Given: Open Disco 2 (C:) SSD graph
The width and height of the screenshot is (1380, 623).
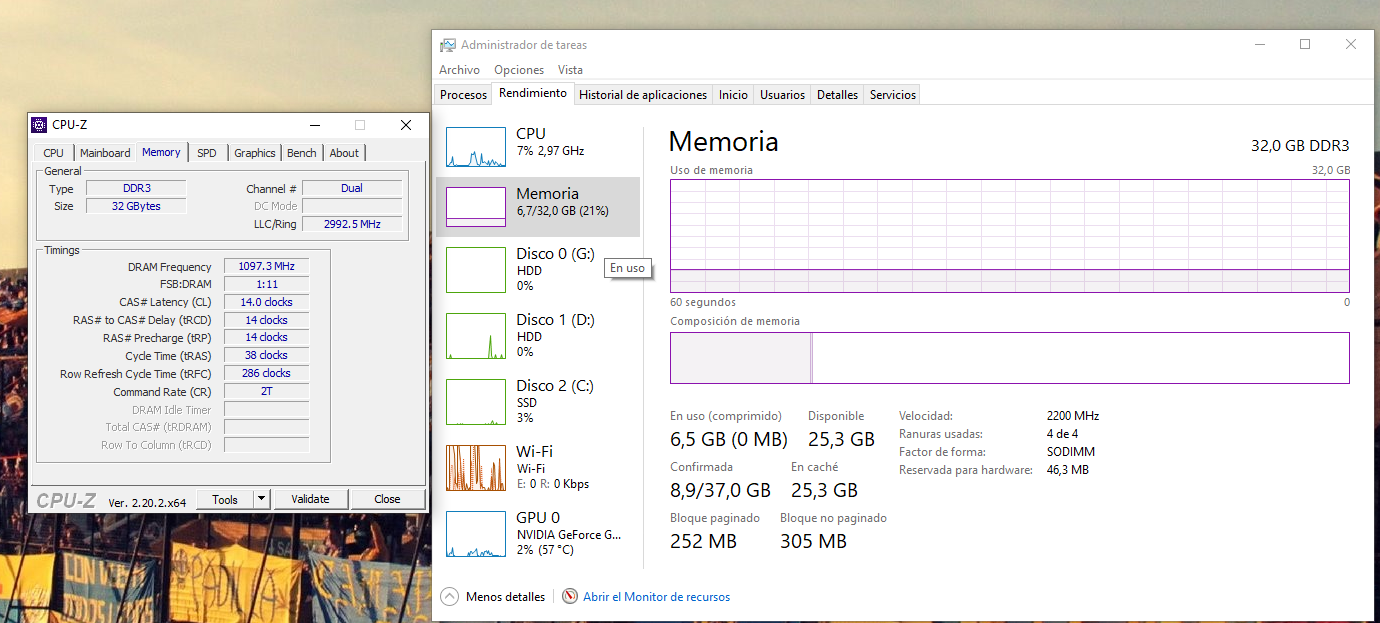Looking at the screenshot, I should 476,402.
